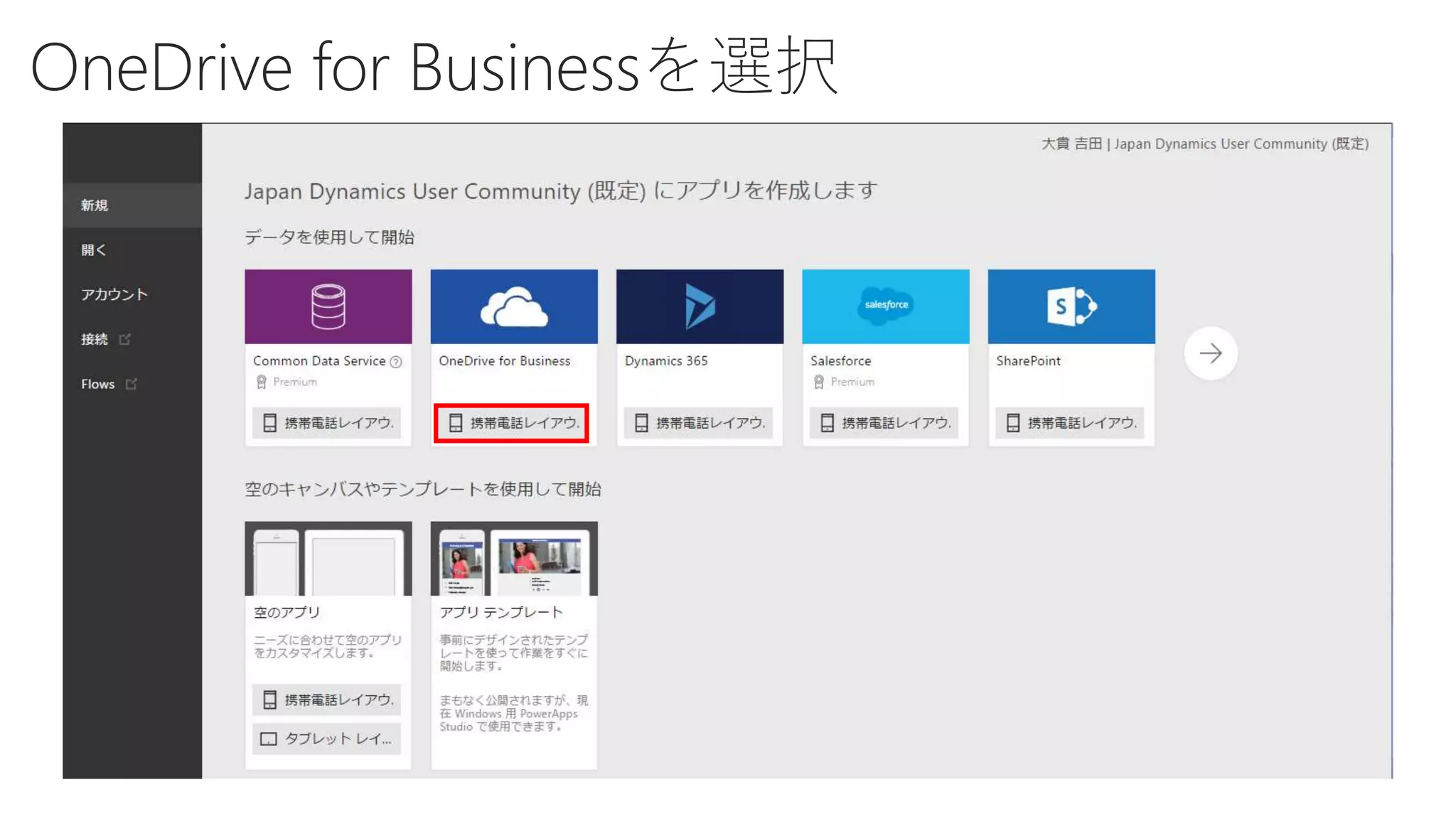1456x819 pixels.
Task: Click the Common Data Service database icon tile
Action: coord(328,306)
